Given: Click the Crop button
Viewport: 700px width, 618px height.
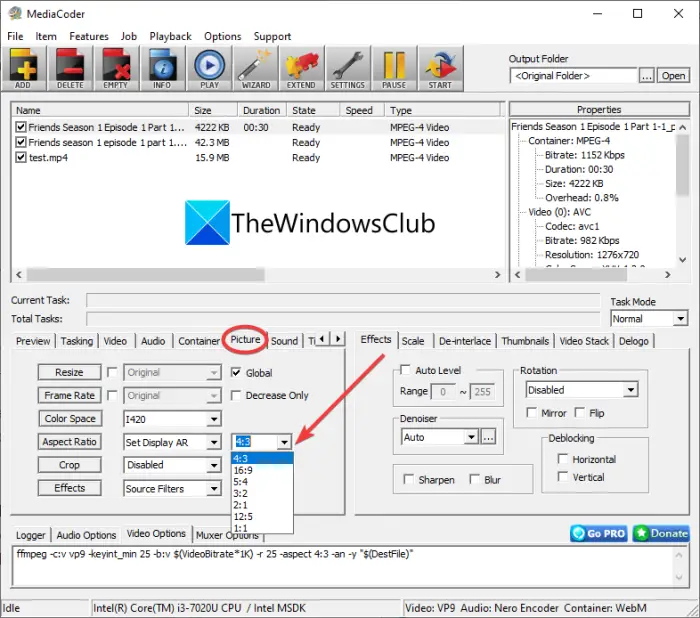Looking at the screenshot, I should (69, 465).
